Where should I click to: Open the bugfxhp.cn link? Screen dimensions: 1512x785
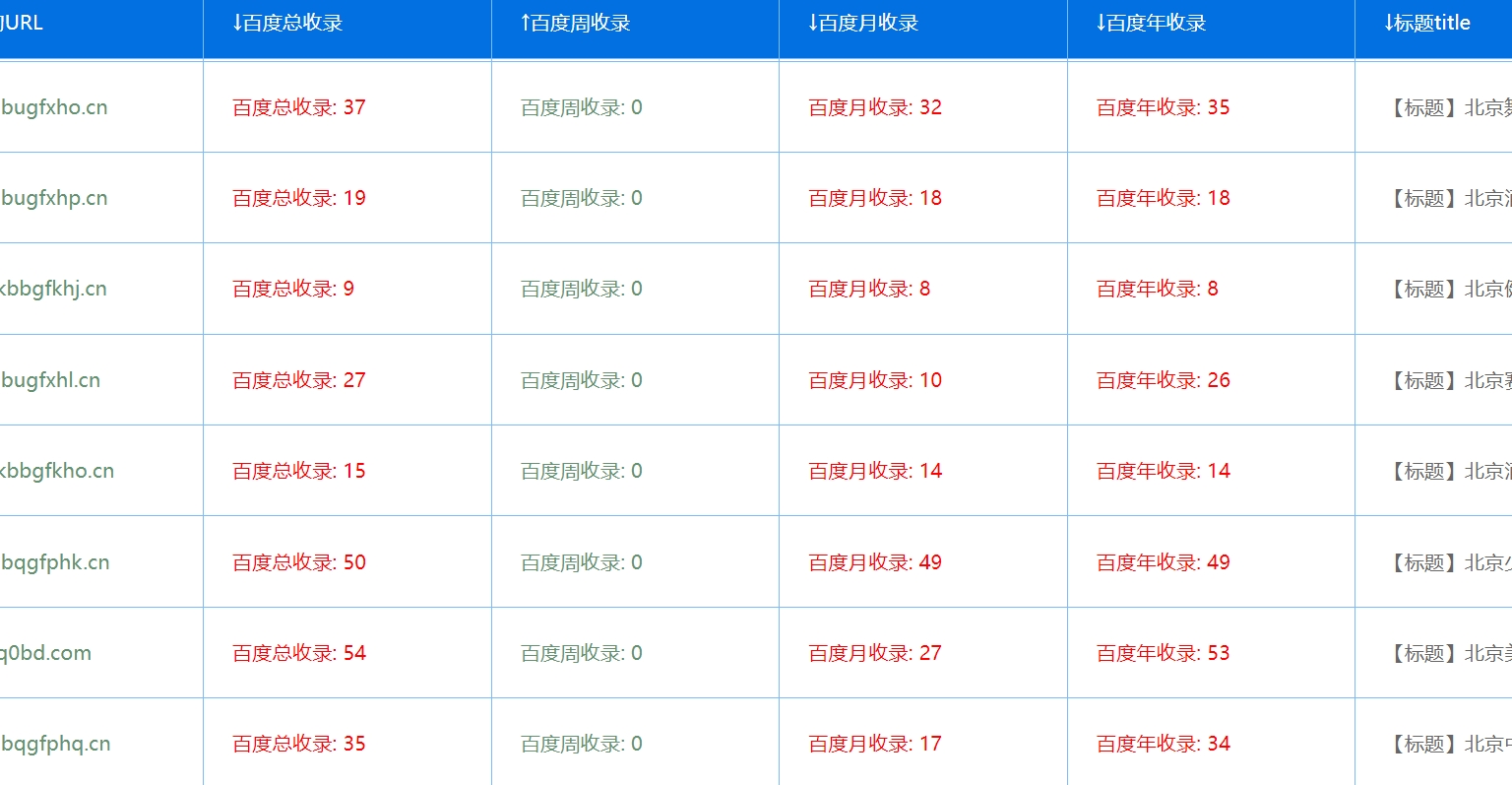(54, 198)
